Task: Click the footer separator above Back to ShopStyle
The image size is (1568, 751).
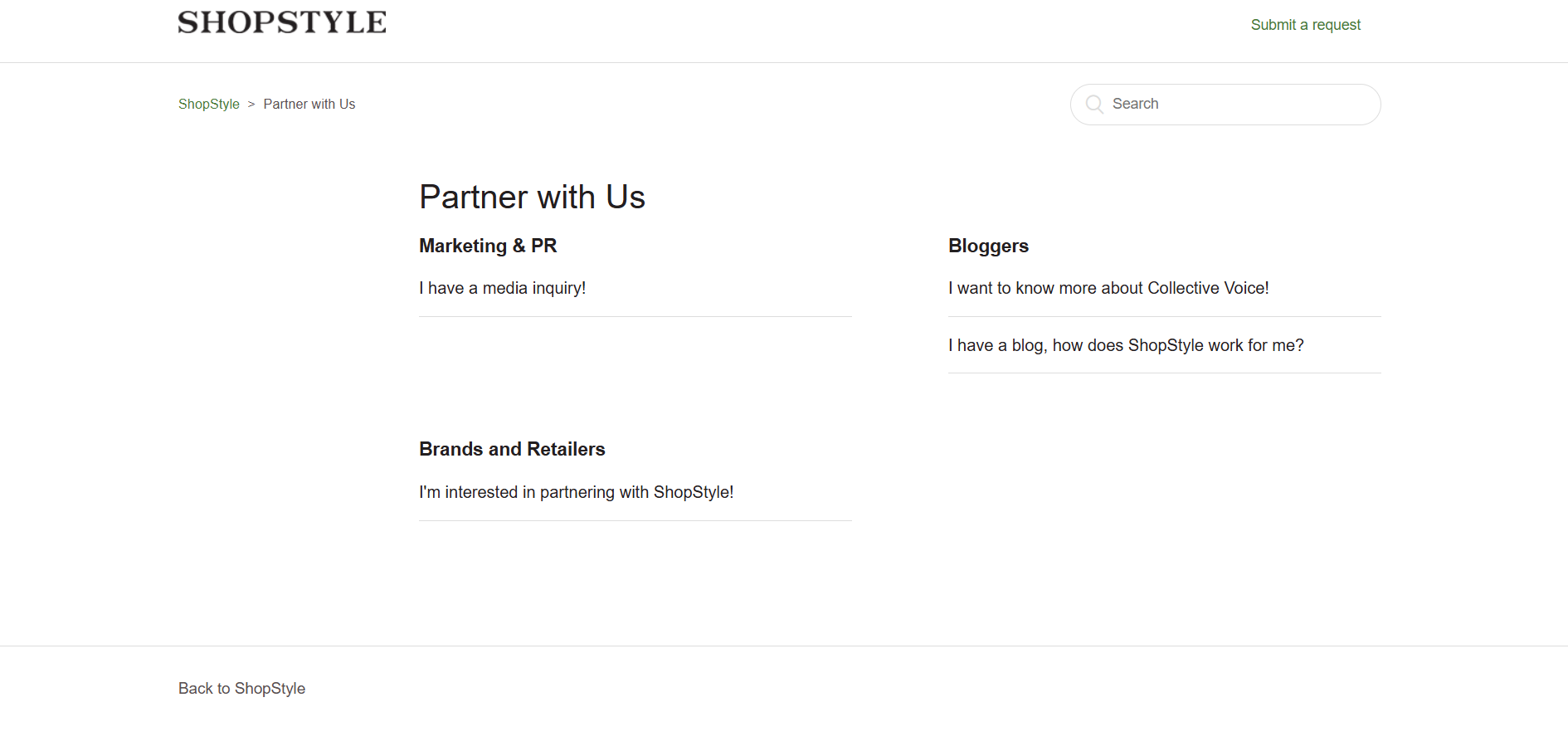Action: pyautogui.click(x=783, y=646)
